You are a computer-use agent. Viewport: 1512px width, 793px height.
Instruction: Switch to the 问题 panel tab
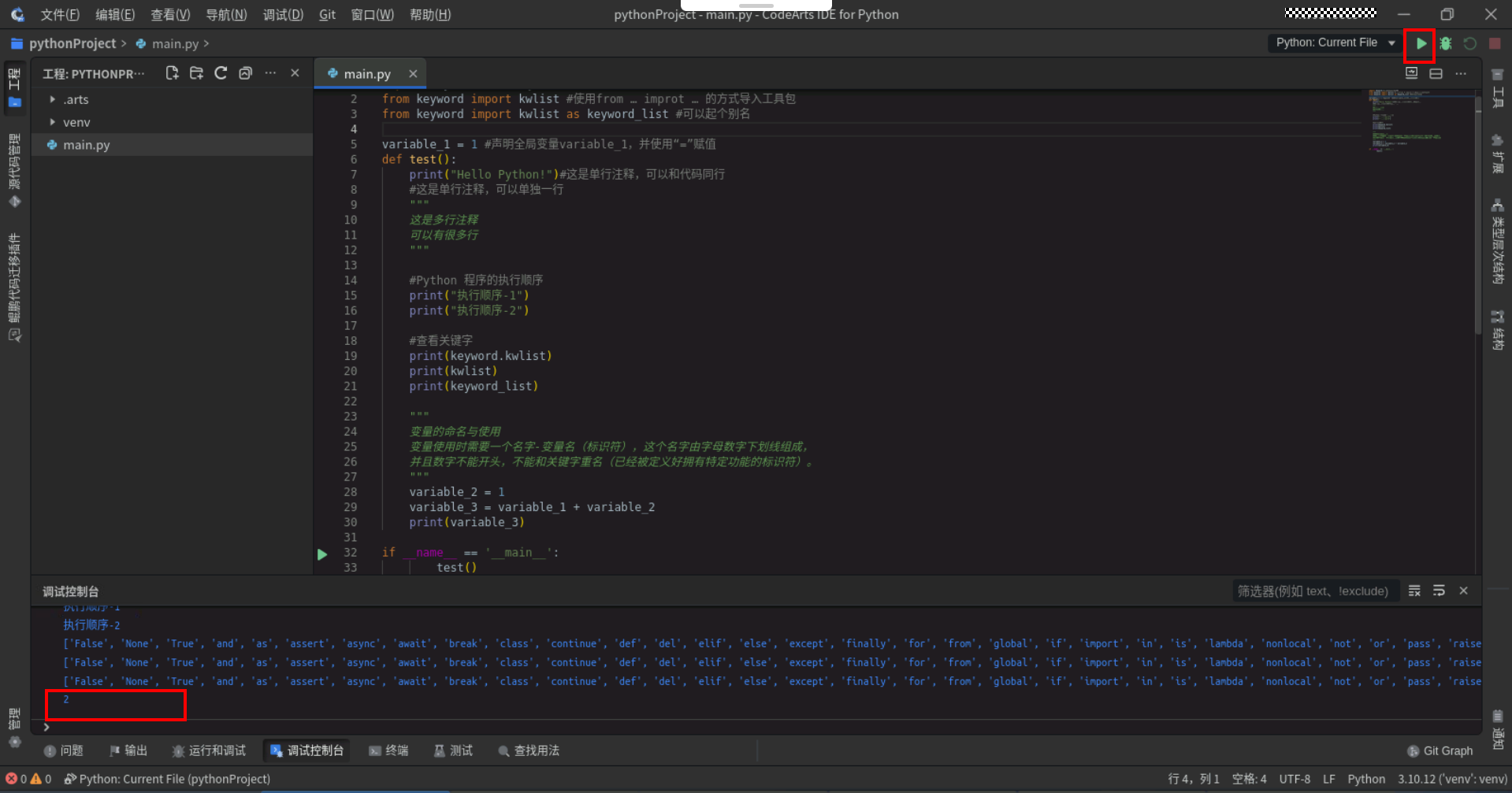point(64,750)
